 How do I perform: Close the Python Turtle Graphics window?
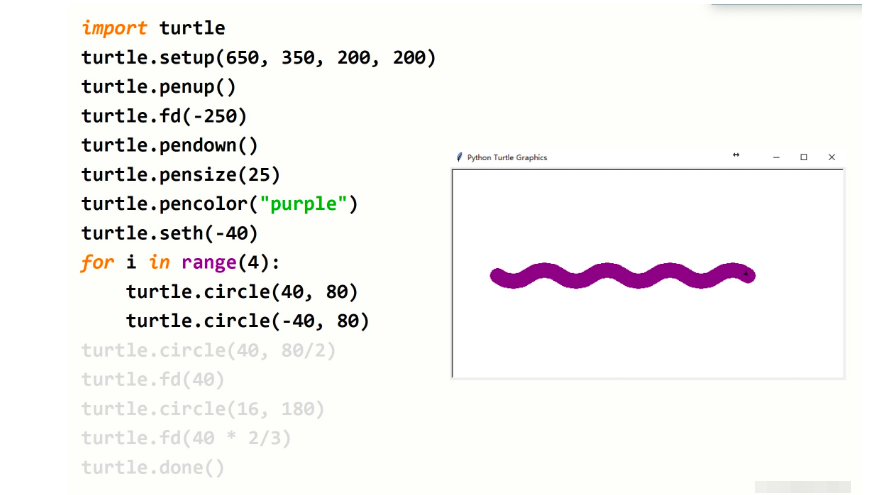click(x=831, y=157)
